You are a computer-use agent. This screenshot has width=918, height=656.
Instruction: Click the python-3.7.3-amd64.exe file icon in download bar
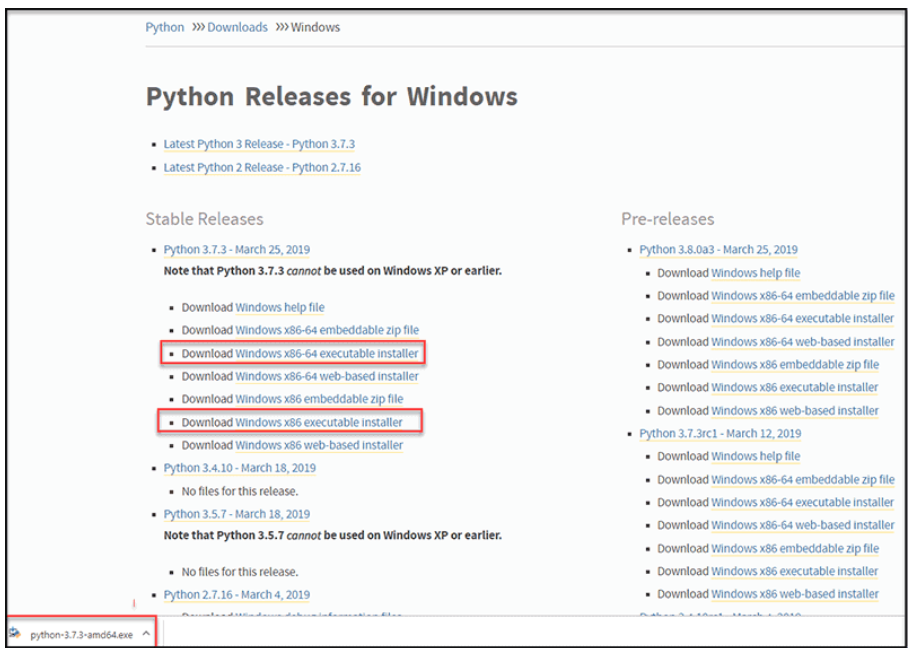tap(15, 634)
